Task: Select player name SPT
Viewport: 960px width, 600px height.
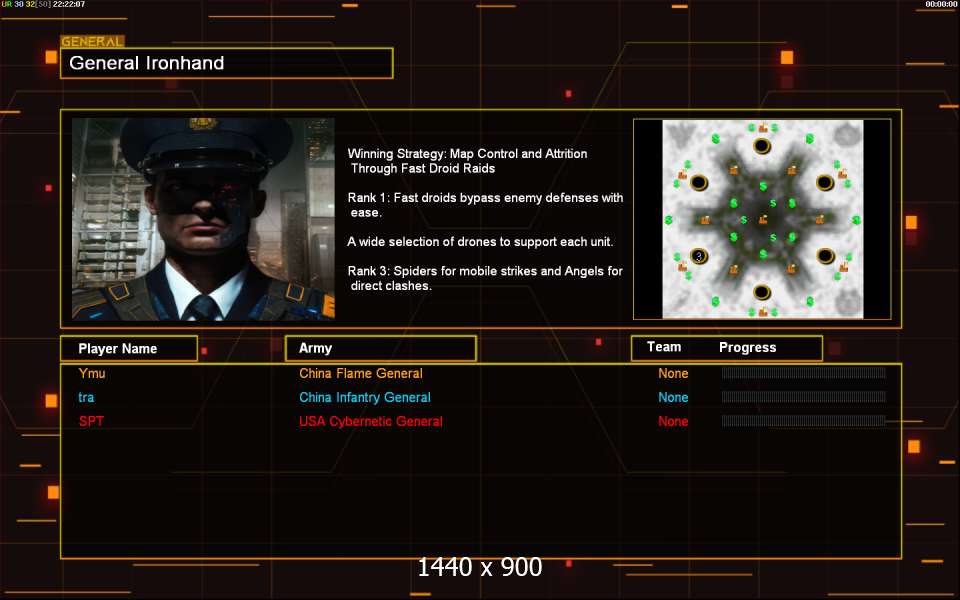Action: 91,421
